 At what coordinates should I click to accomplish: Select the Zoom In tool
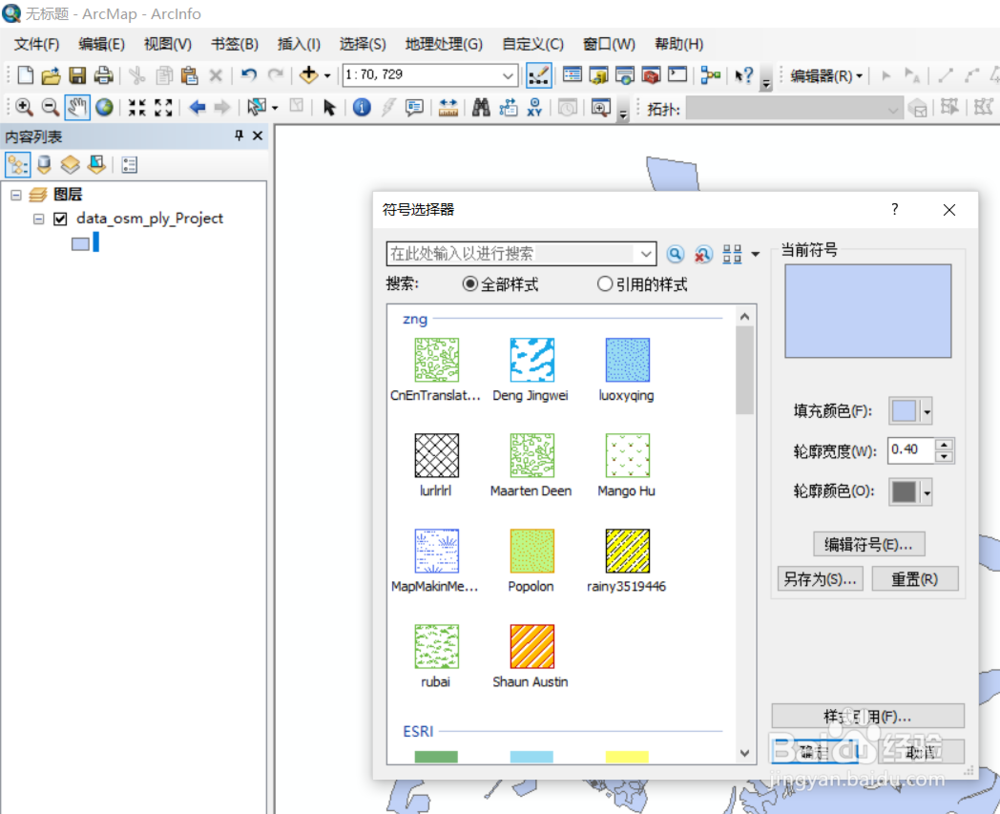(24, 107)
